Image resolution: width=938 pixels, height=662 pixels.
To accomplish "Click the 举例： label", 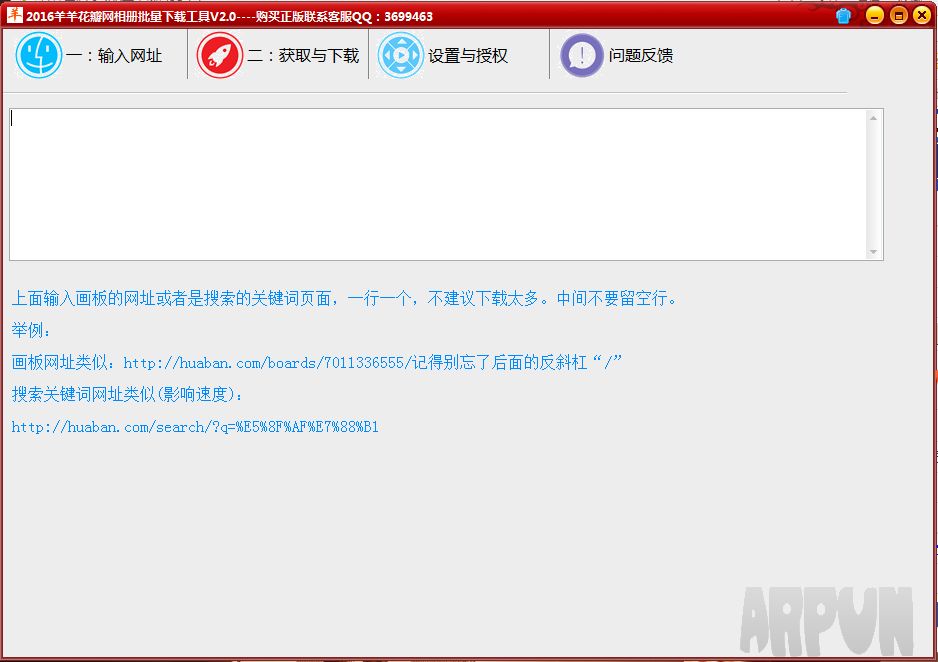I will [x=32, y=330].
